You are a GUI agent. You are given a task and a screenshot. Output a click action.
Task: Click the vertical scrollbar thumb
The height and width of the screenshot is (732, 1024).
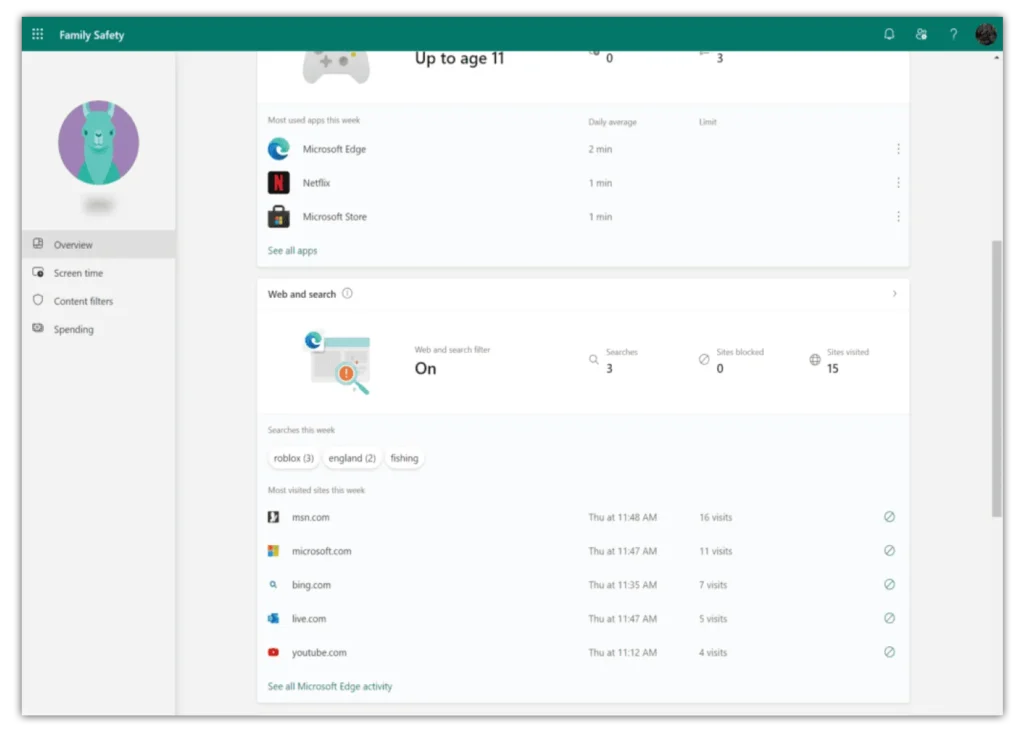click(x=997, y=379)
